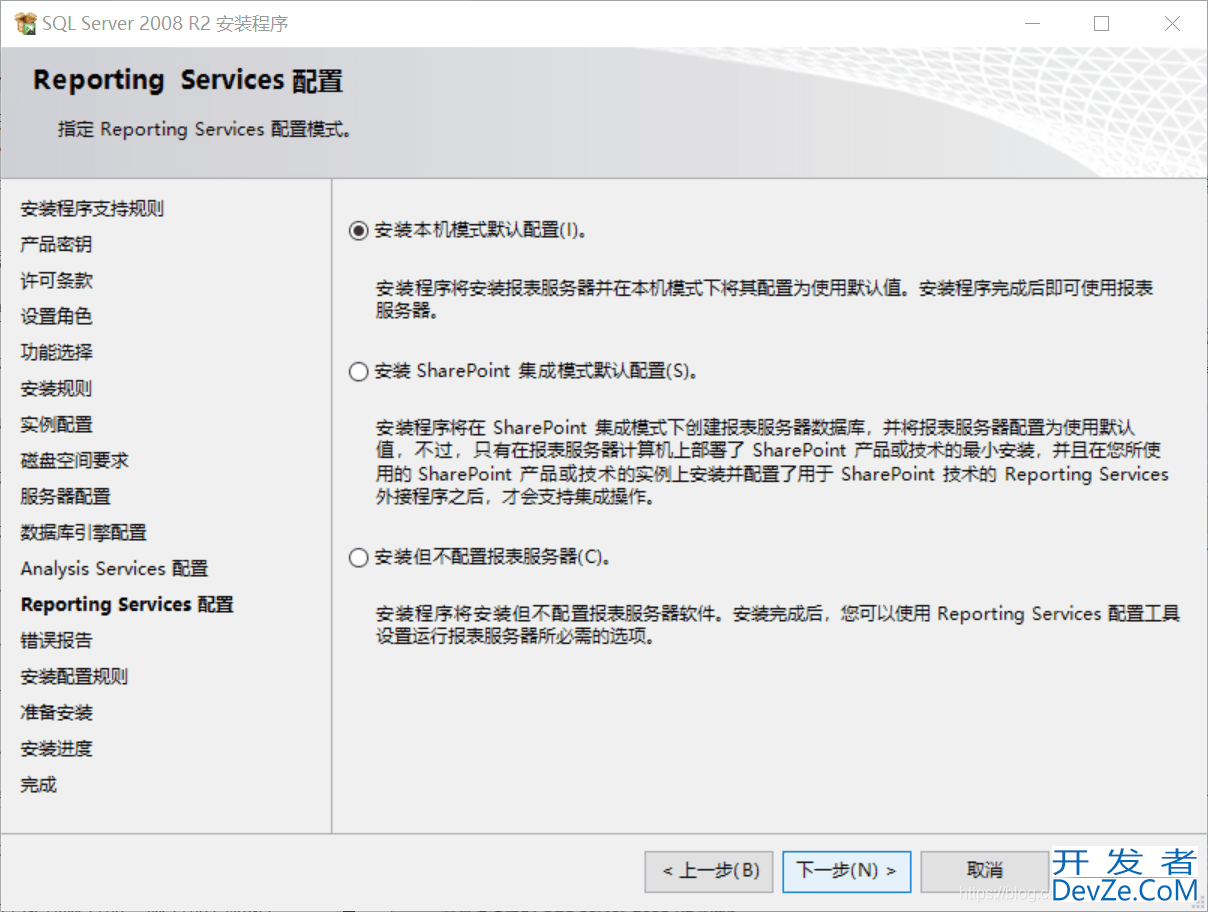Select 安装配置规则 step in sidebar
1208x912 pixels.
click(74, 677)
